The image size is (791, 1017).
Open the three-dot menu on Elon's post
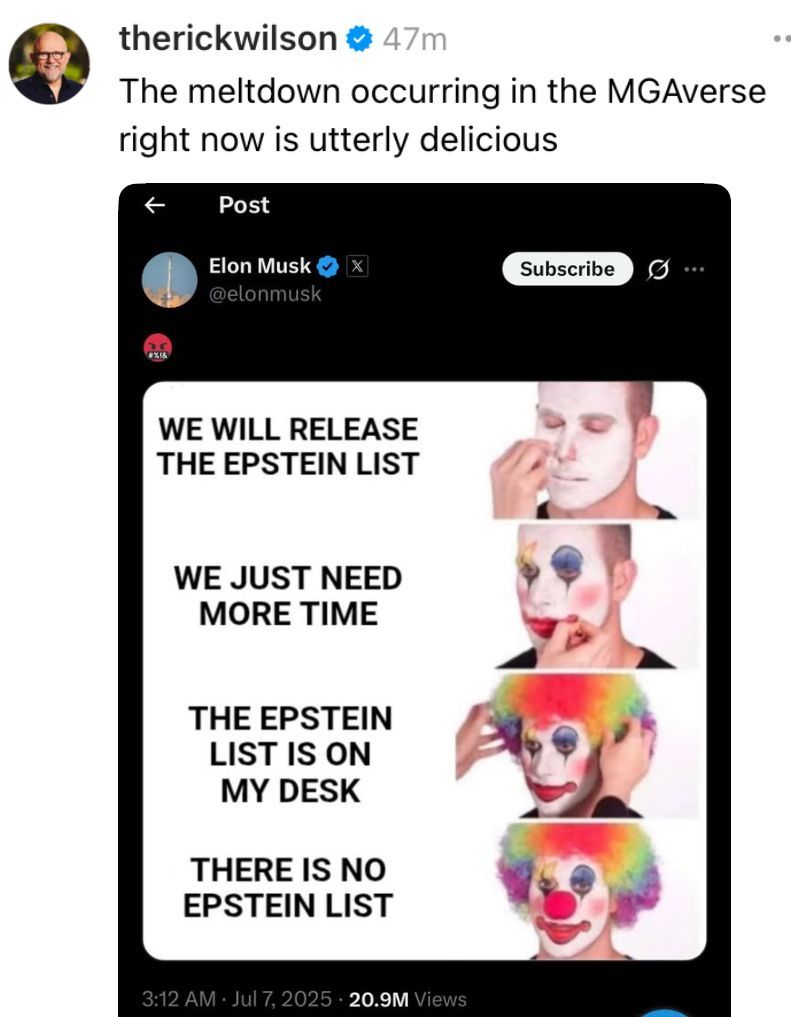pyautogui.click(x=695, y=269)
